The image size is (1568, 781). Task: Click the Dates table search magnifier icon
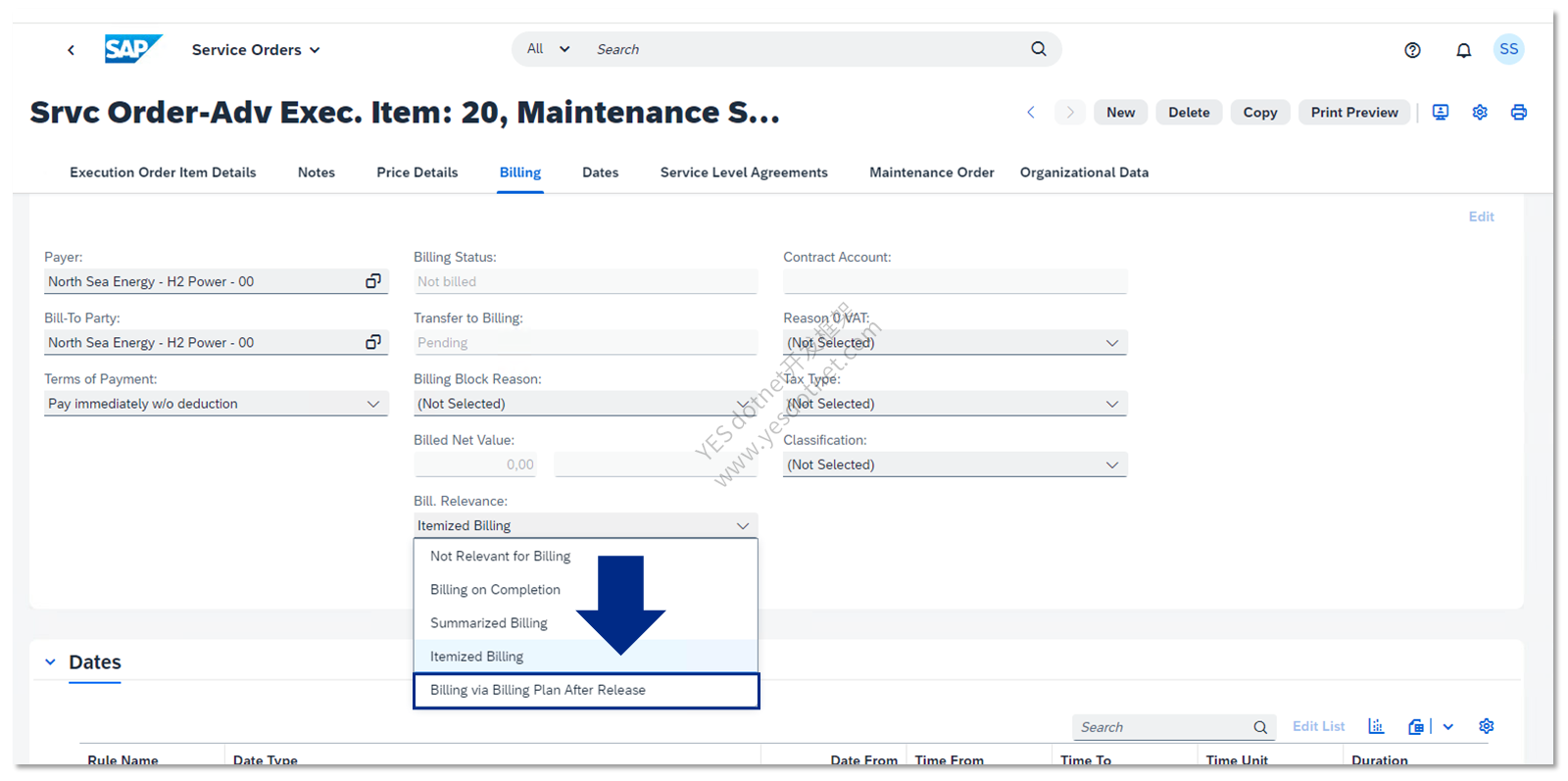[x=1260, y=727]
